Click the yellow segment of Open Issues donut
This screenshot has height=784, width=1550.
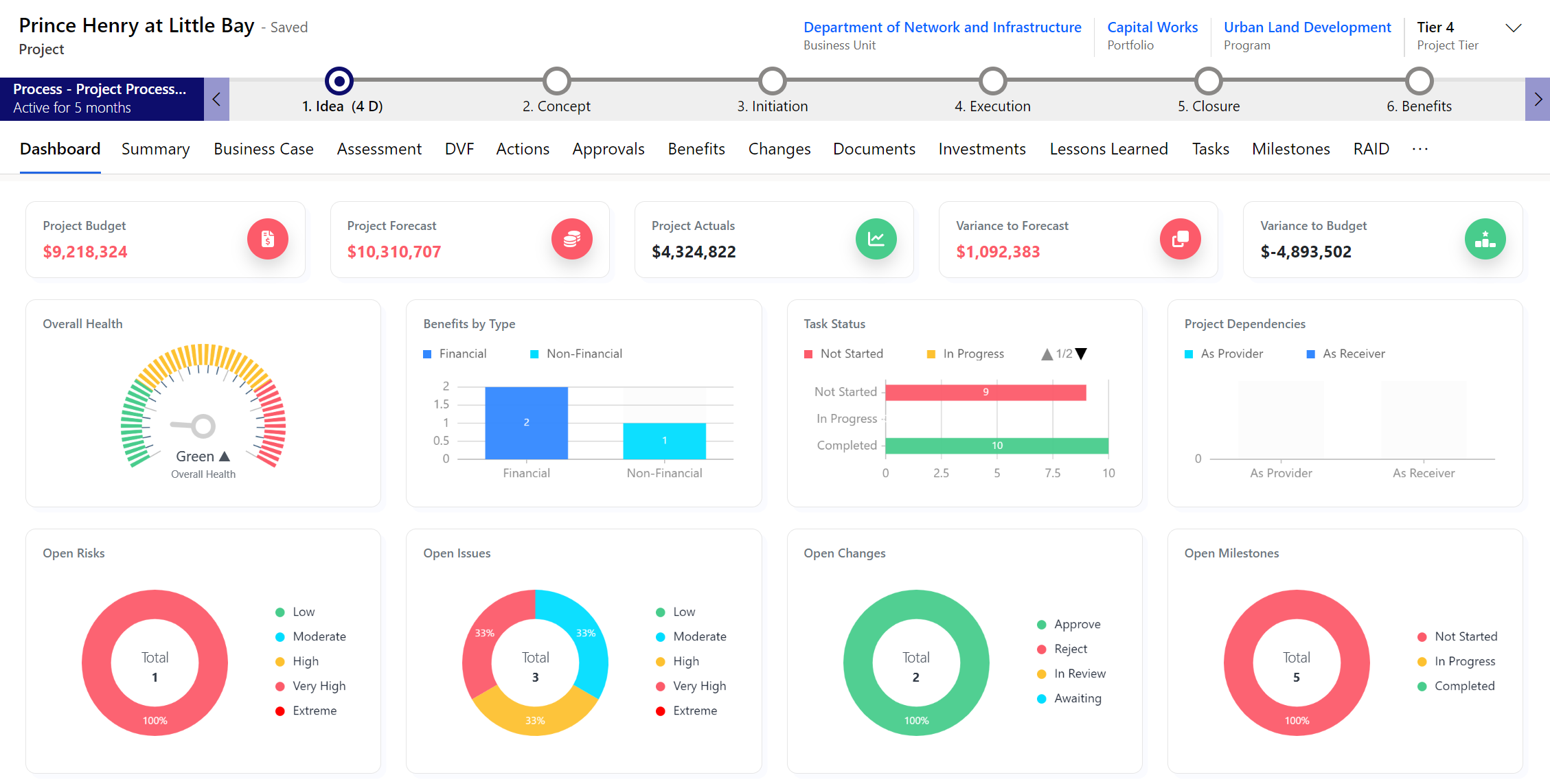pyautogui.click(x=535, y=719)
